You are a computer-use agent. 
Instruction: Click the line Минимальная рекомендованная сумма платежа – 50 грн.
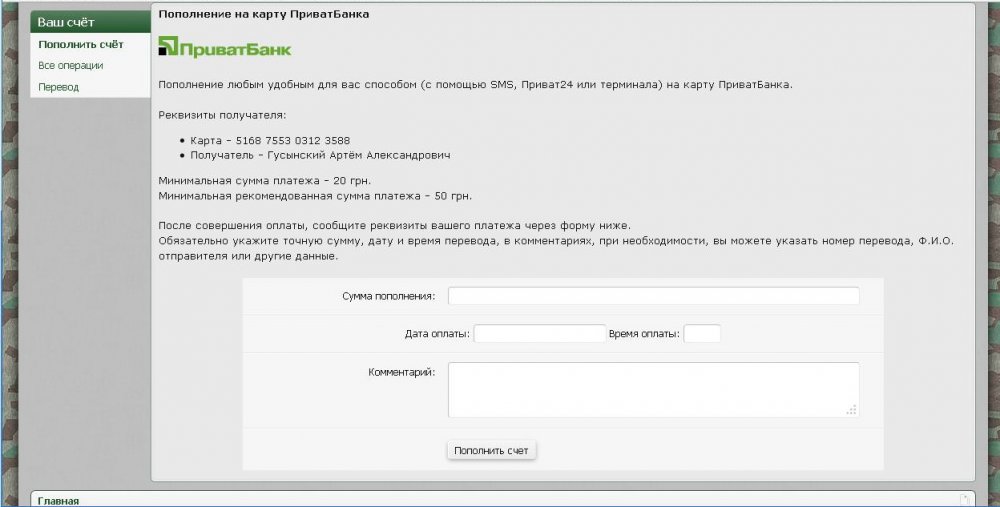(315, 196)
